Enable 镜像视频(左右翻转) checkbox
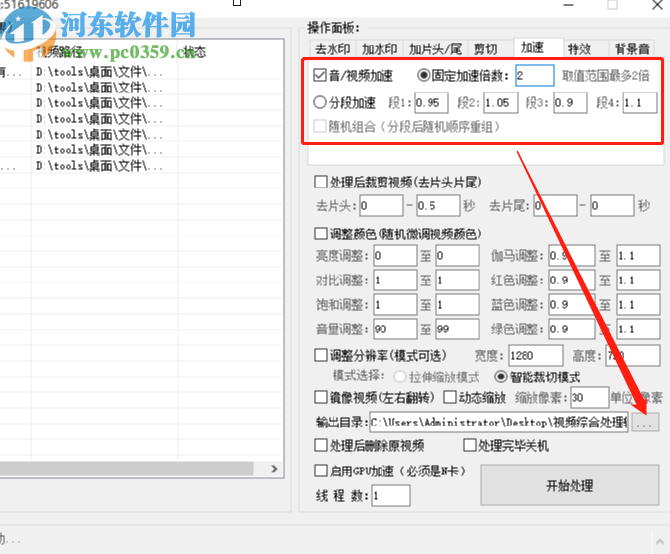670x554 pixels. tap(320, 397)
